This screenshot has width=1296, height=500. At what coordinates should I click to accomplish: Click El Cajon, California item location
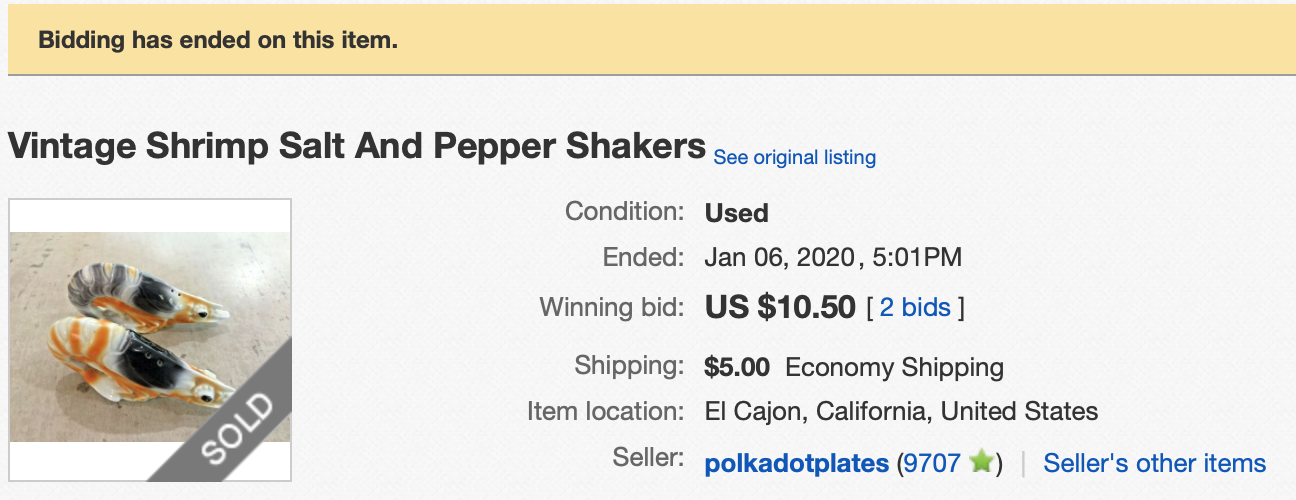click(x=901, y=411)
